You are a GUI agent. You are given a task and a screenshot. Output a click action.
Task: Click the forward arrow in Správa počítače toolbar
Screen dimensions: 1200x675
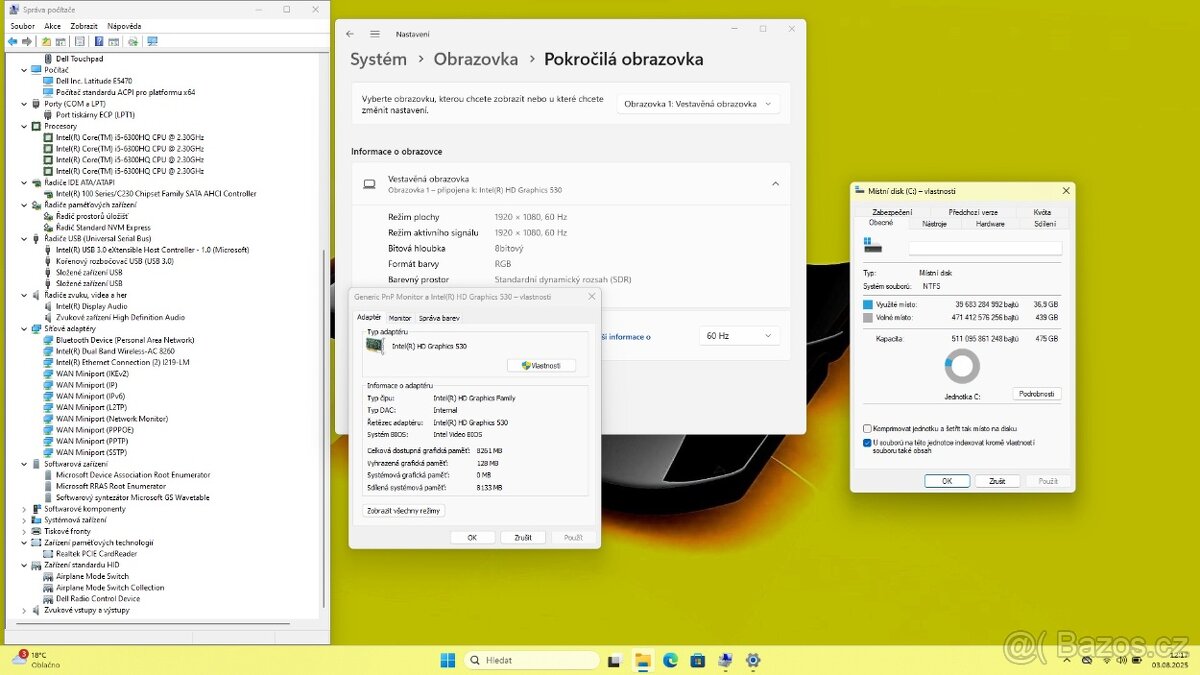tap(26, 41)
